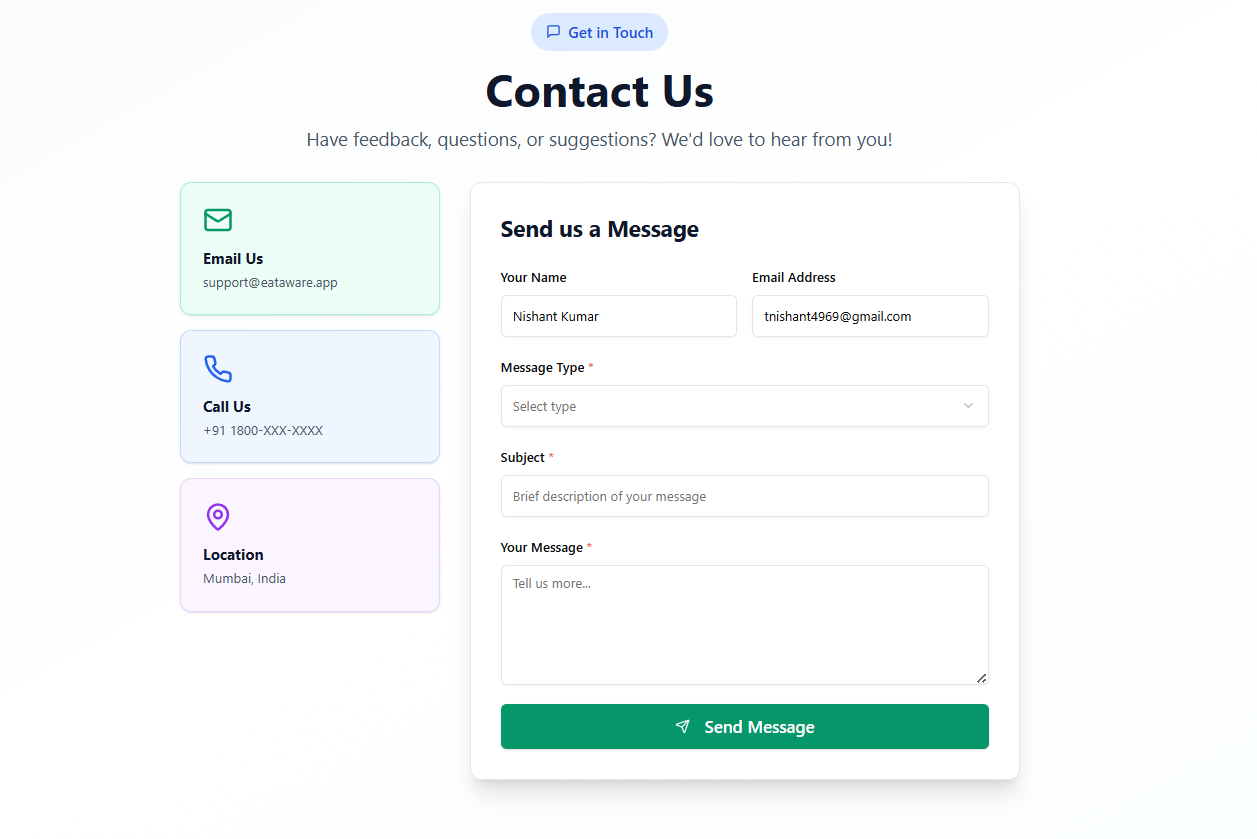The width and height of the screenshot is (1257, 839).
Task: Open the Message Type dropdown
Action: [745, 406]
